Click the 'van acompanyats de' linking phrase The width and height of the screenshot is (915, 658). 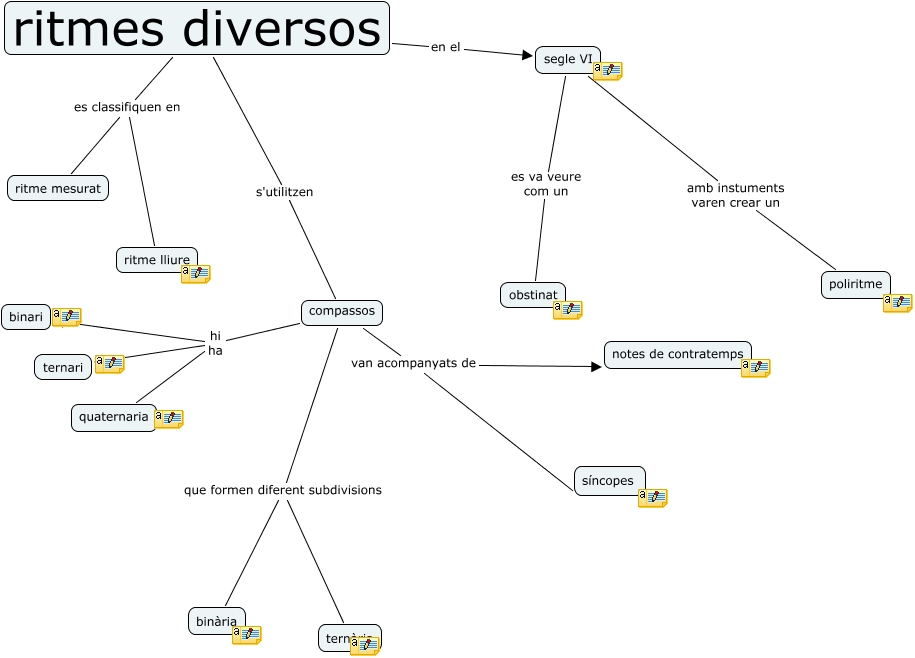tap(413, 363)
